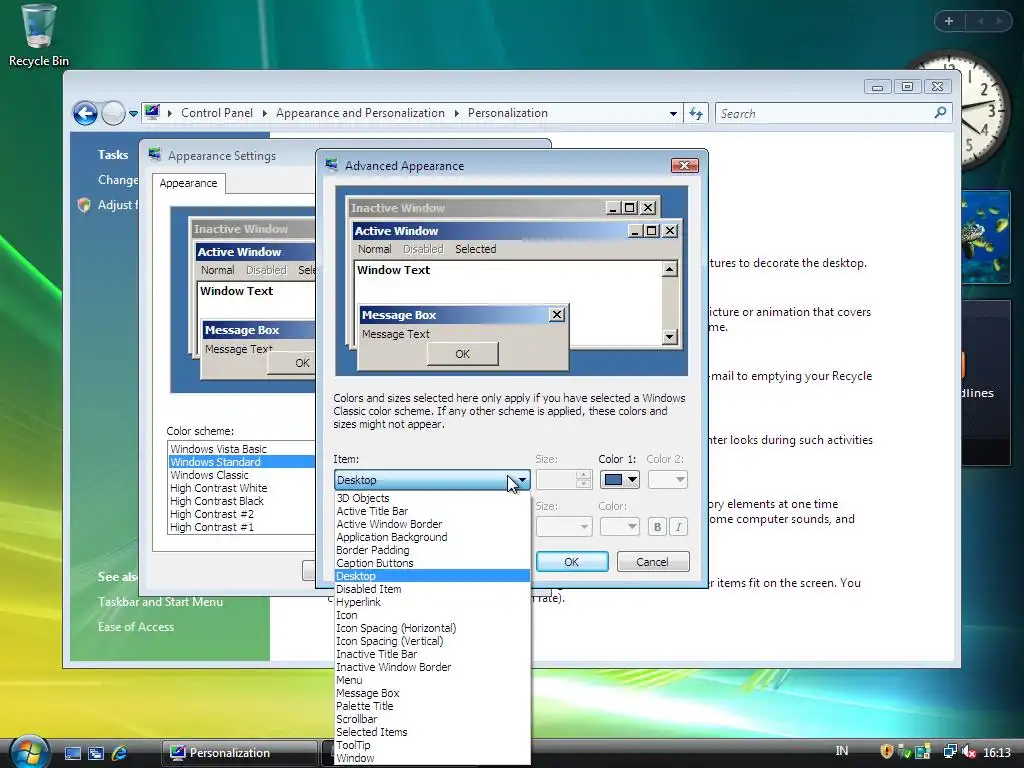The image size is (1024, 768).
Task: Select Active Title Bar in Item list
Action: click(x=432, y=511)
